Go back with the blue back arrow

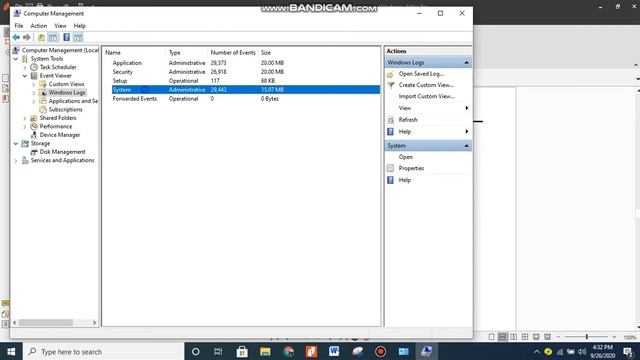click(16, 38)
